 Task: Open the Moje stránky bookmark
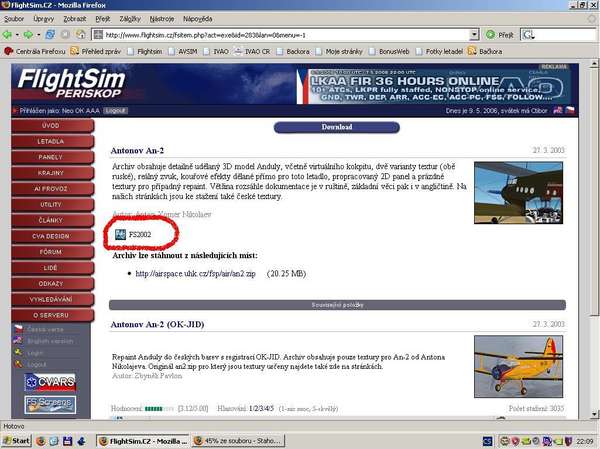click(339, 51)
